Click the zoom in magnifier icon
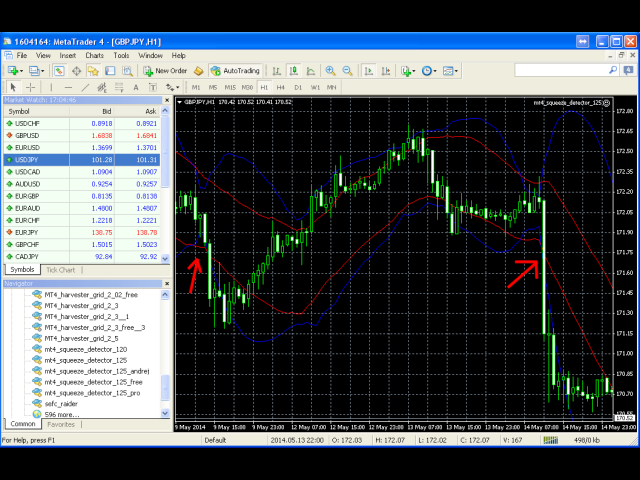The width and height of the screenshot is (640, 480). (x=330, y=71)
